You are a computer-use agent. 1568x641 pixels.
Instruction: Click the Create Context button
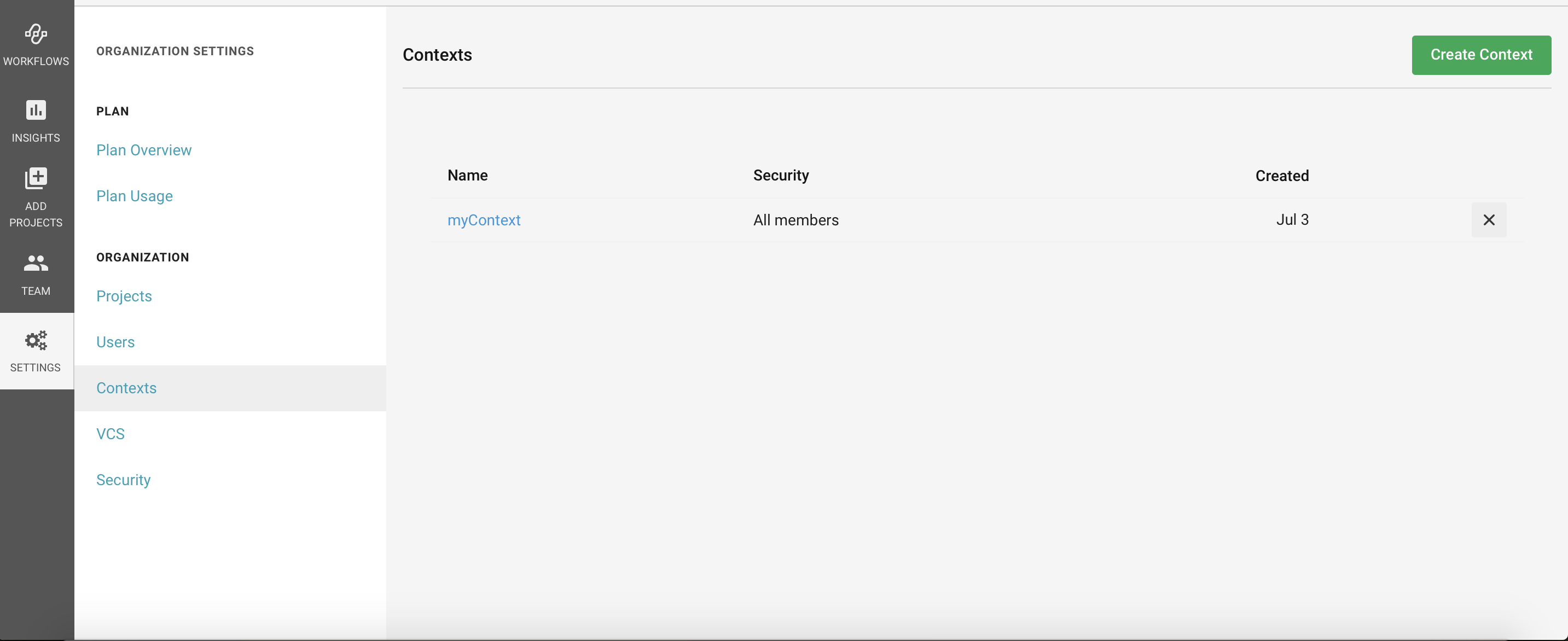pyautogui.click(x=1480, y=55)
